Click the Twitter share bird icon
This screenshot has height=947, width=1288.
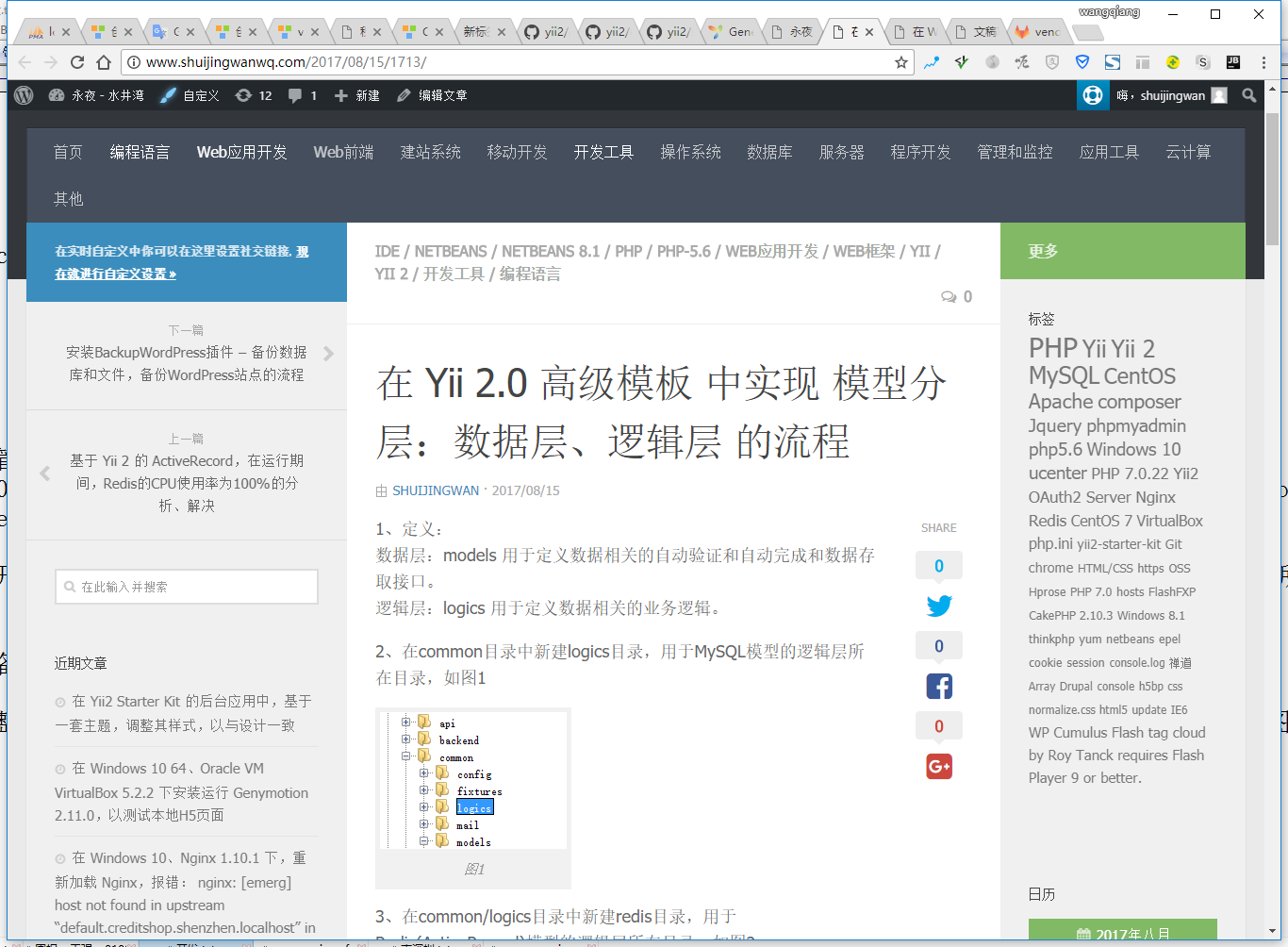[938, 606]
